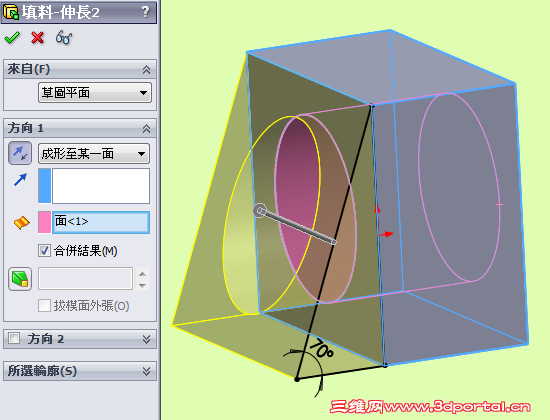The height and width of the screenshot is (420, 550).
Task: Select the 面<1> face selection field
Action: pyautogui.click(x=101, y=222)
